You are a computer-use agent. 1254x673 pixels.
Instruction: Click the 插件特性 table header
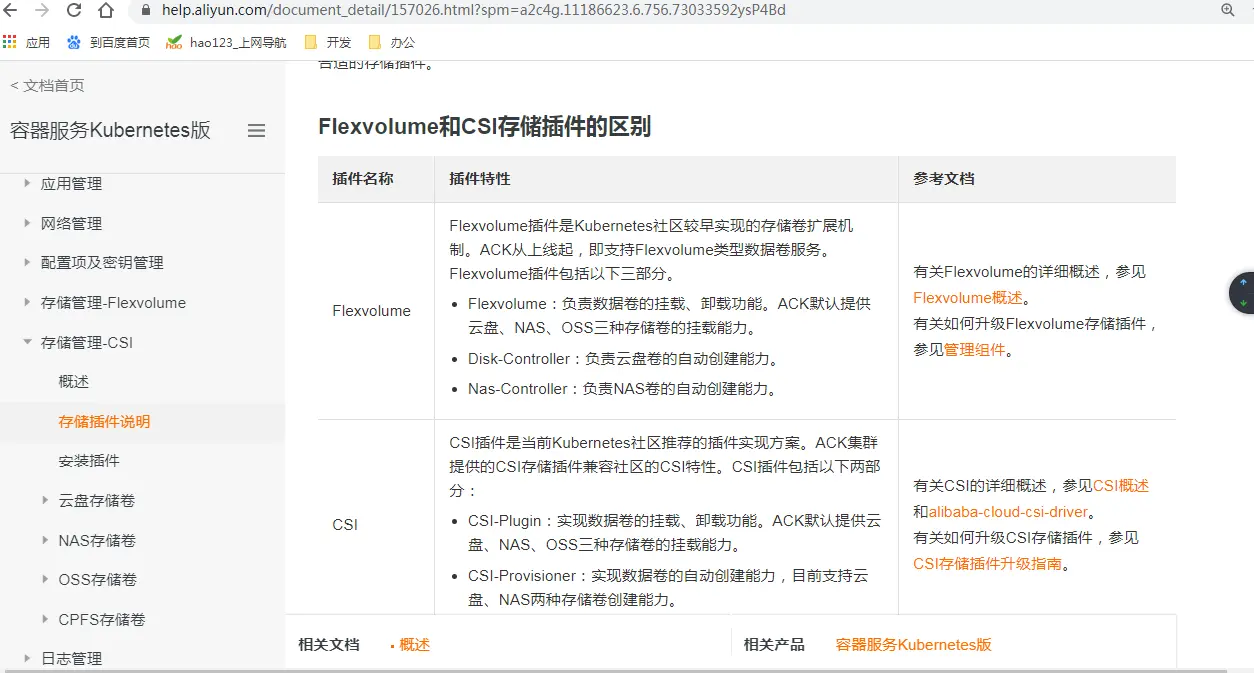coord(480,179)
